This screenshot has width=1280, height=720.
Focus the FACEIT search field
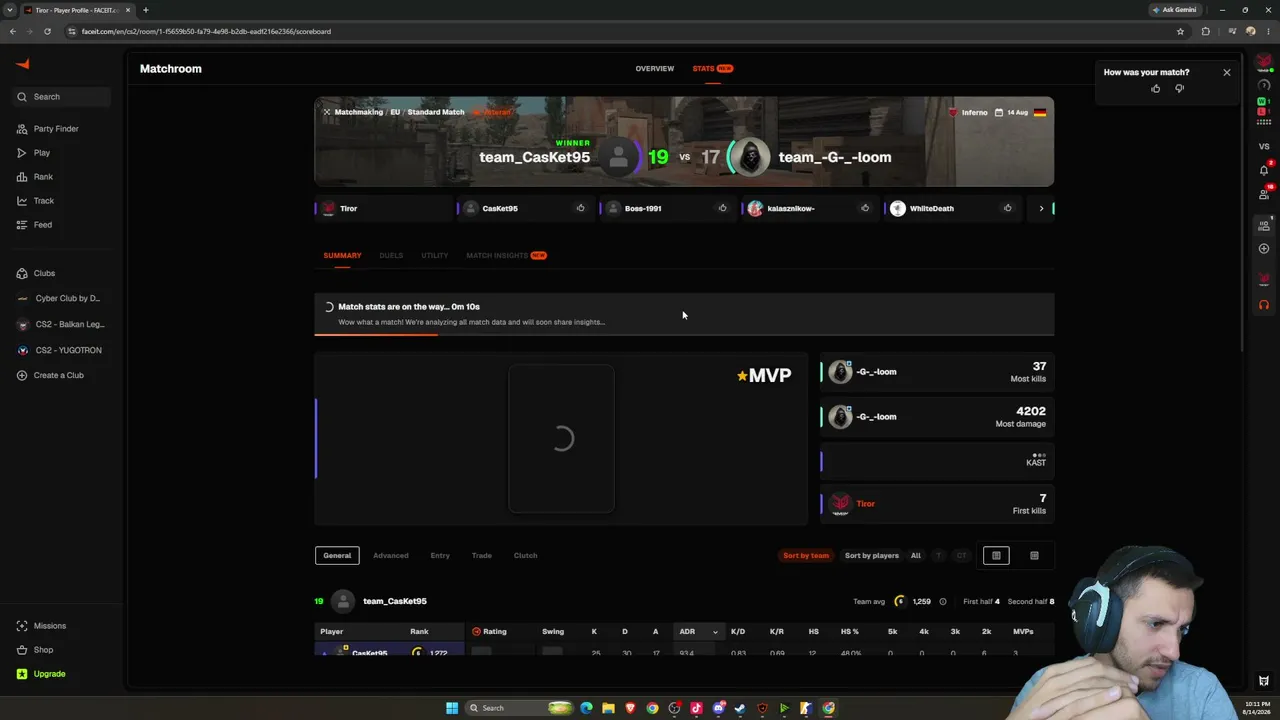click(62, 97)
